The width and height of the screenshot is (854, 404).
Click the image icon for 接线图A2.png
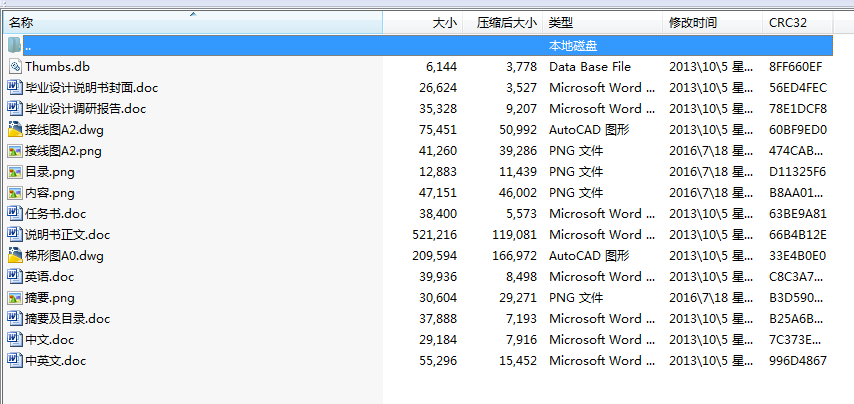coord(15,151)
